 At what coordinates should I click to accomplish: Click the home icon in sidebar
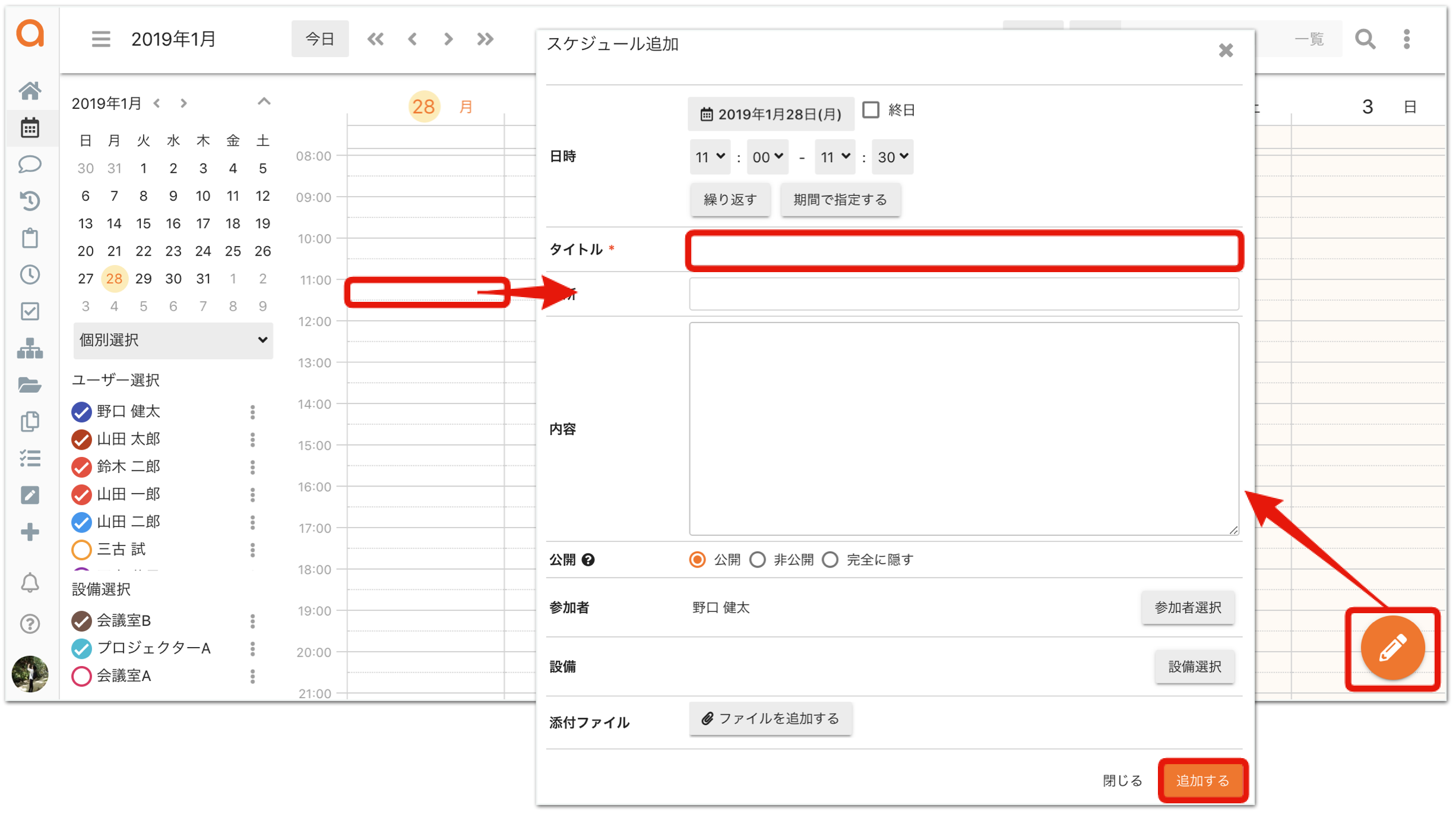(x=29, y=89)
